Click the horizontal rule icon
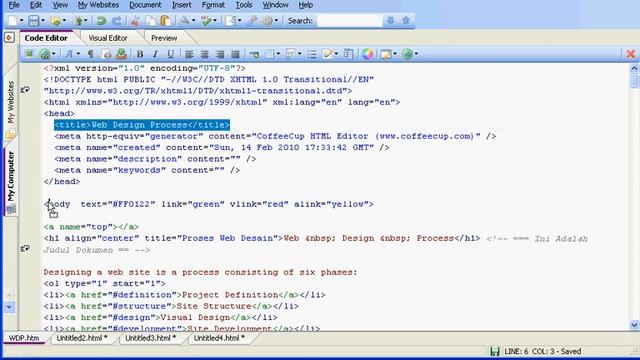 254,54
